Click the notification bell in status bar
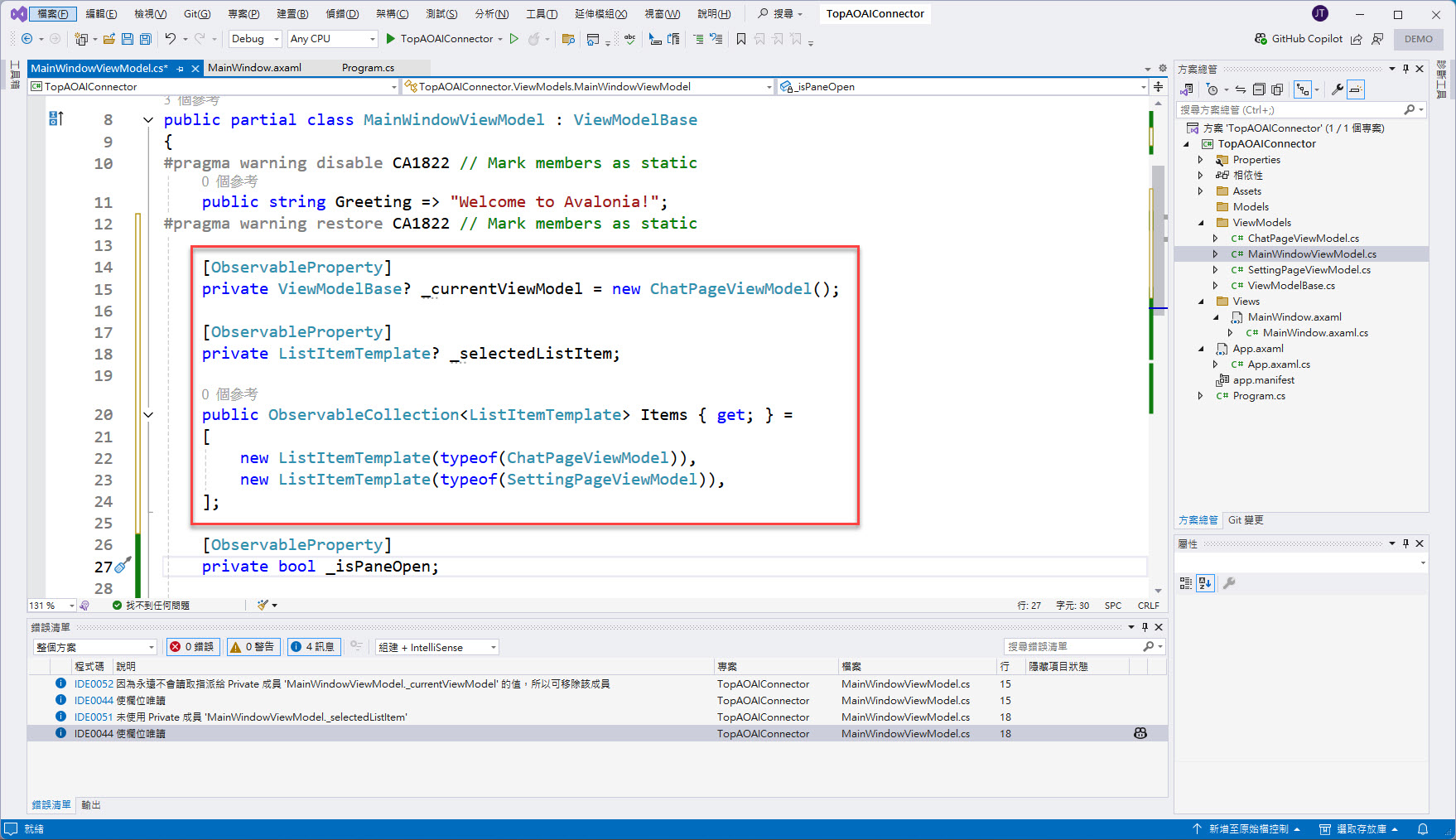 coord(1423,829)
